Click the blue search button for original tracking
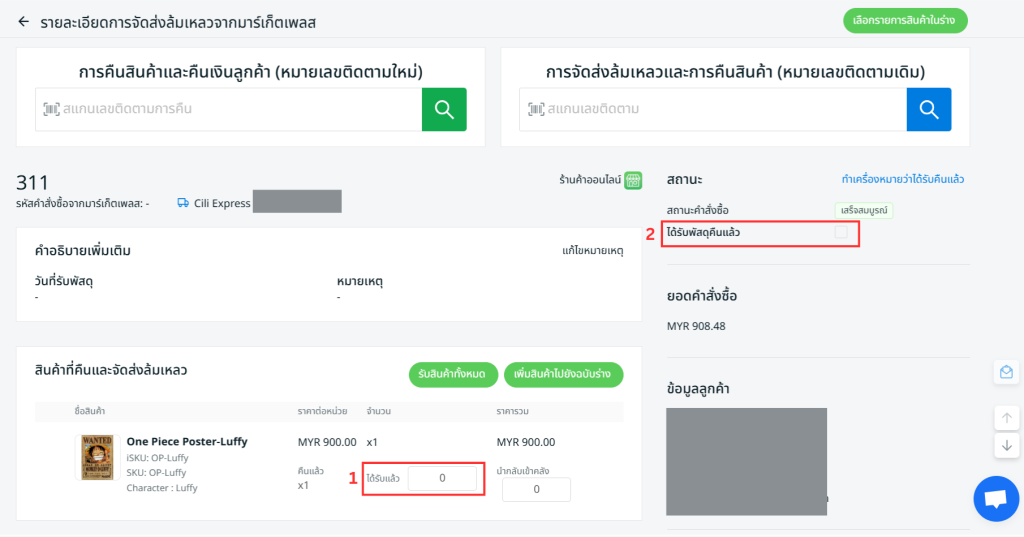The width and height of the screenshot is (1024, 537). [x=928, y=109]
